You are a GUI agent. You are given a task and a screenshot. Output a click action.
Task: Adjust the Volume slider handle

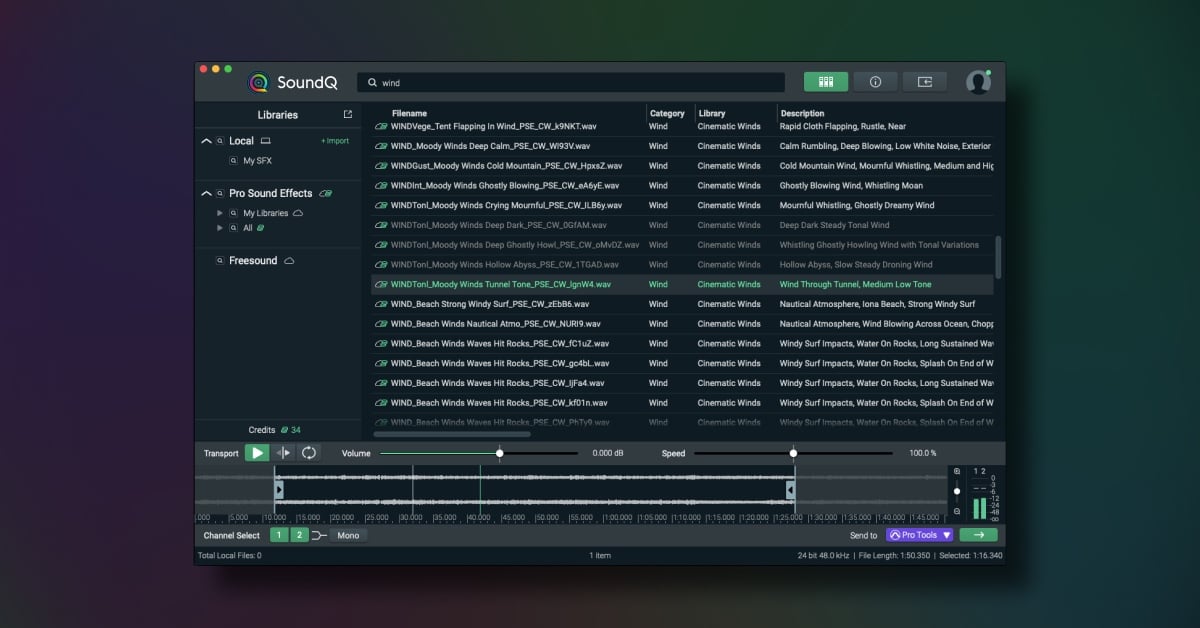[499, 452]
